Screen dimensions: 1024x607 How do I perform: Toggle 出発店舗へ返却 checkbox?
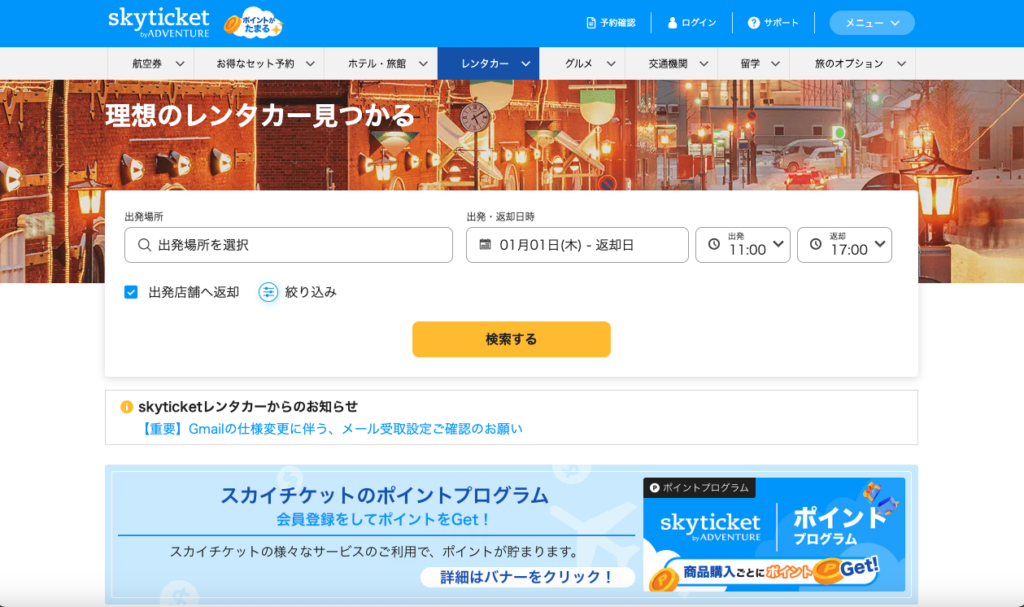pos(131,292)
